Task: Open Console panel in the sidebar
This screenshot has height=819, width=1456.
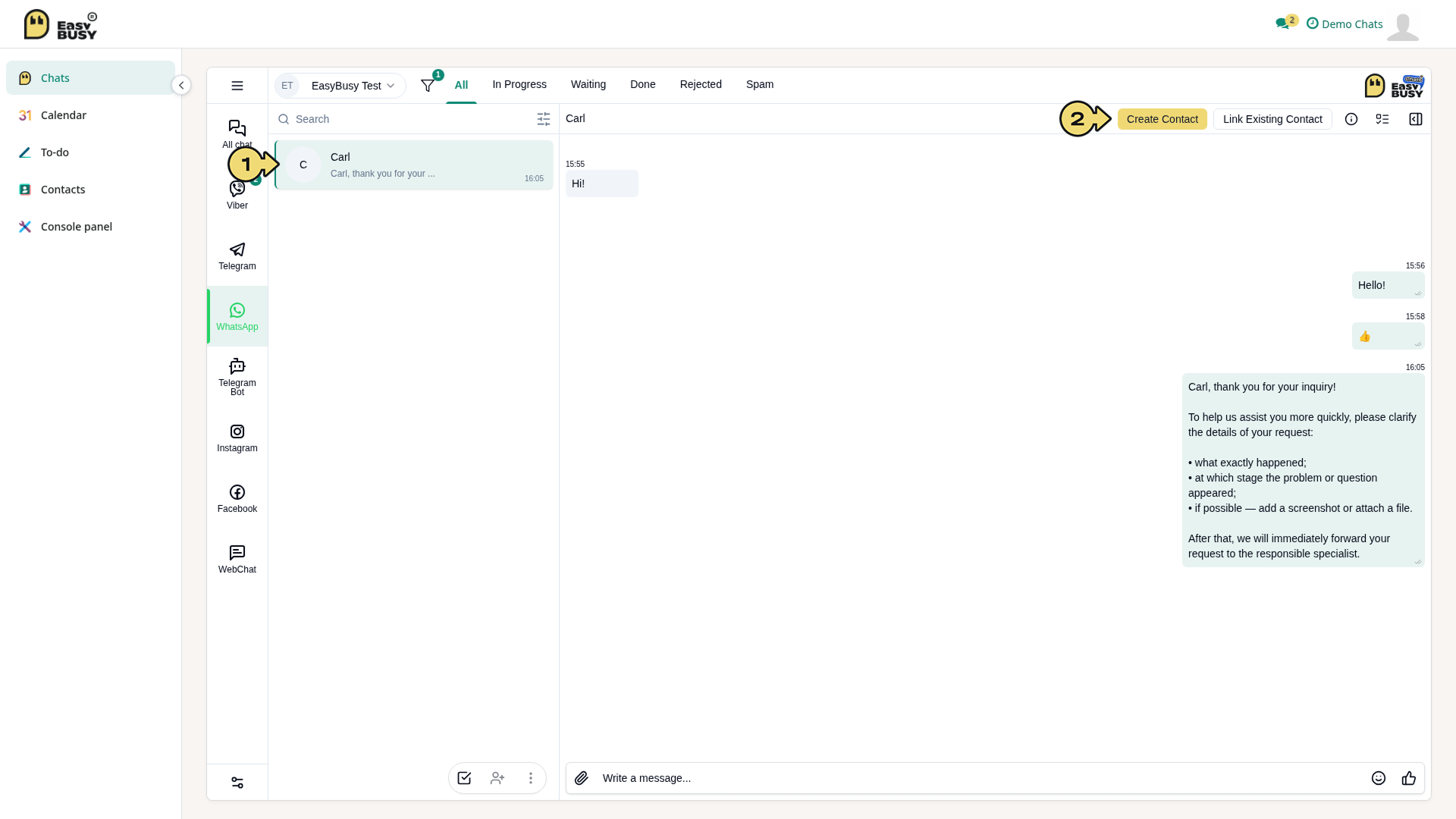Action: pyautogui.click(x=90, y=227)
